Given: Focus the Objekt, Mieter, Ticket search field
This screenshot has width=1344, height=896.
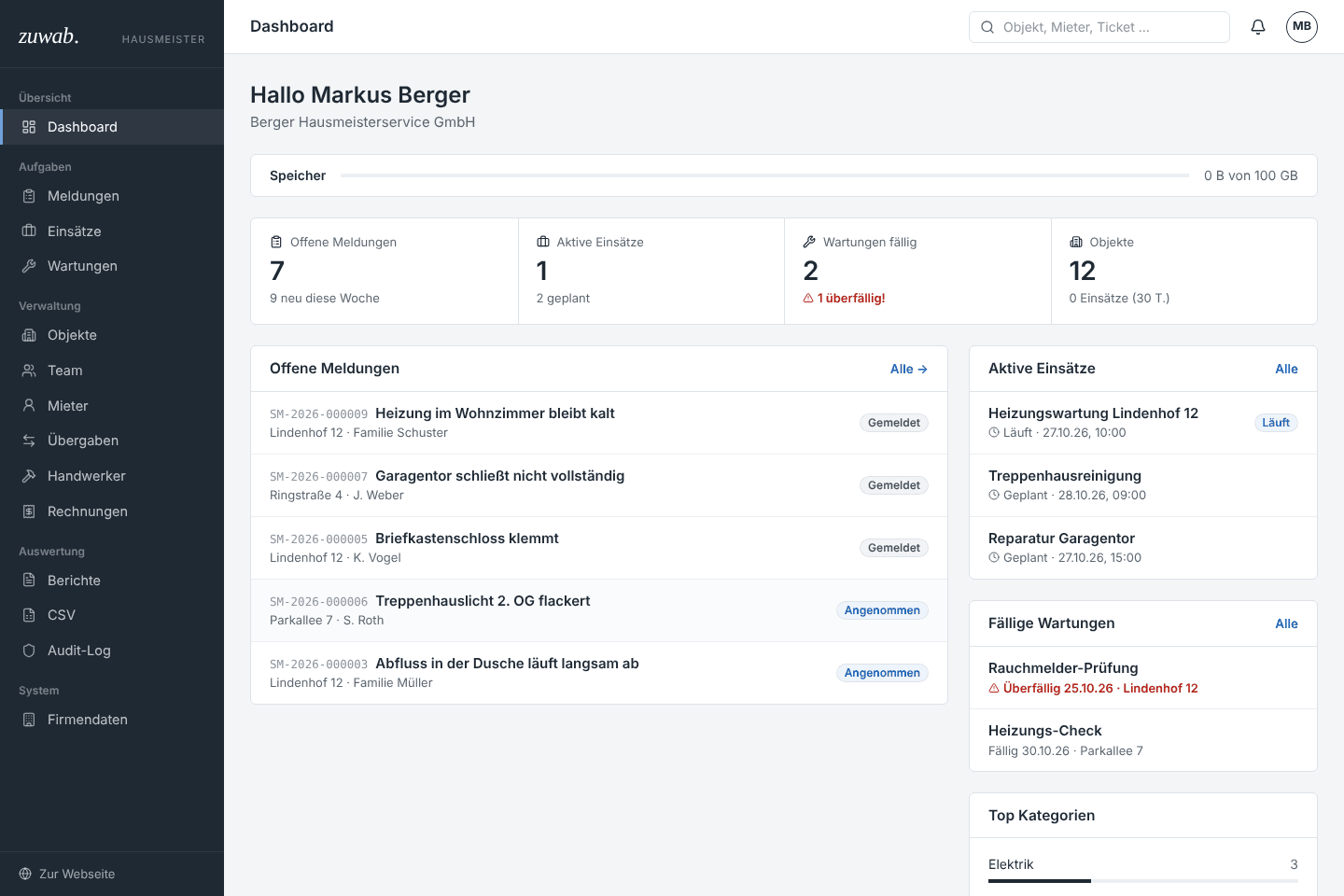Looking at the screenshot, I should [x=1099, y=27].
